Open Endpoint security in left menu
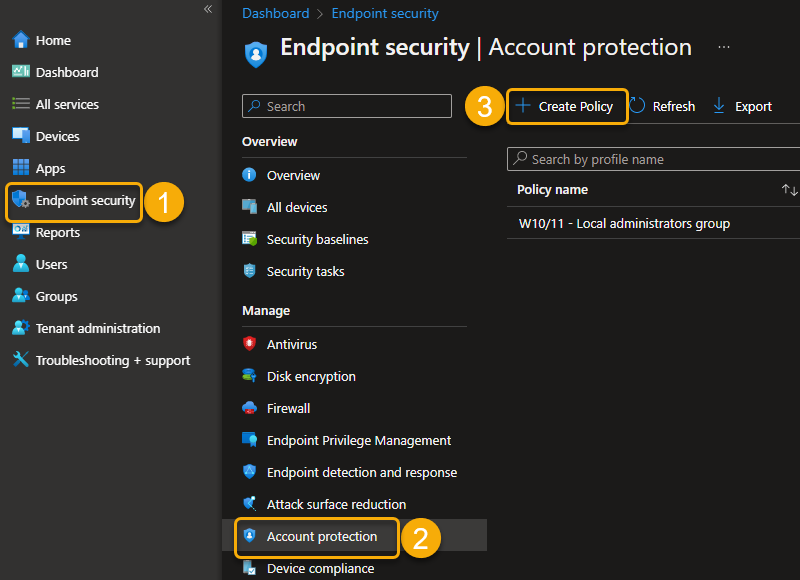Viewport: 800px width, 580px height. click(x=85, y=200)
